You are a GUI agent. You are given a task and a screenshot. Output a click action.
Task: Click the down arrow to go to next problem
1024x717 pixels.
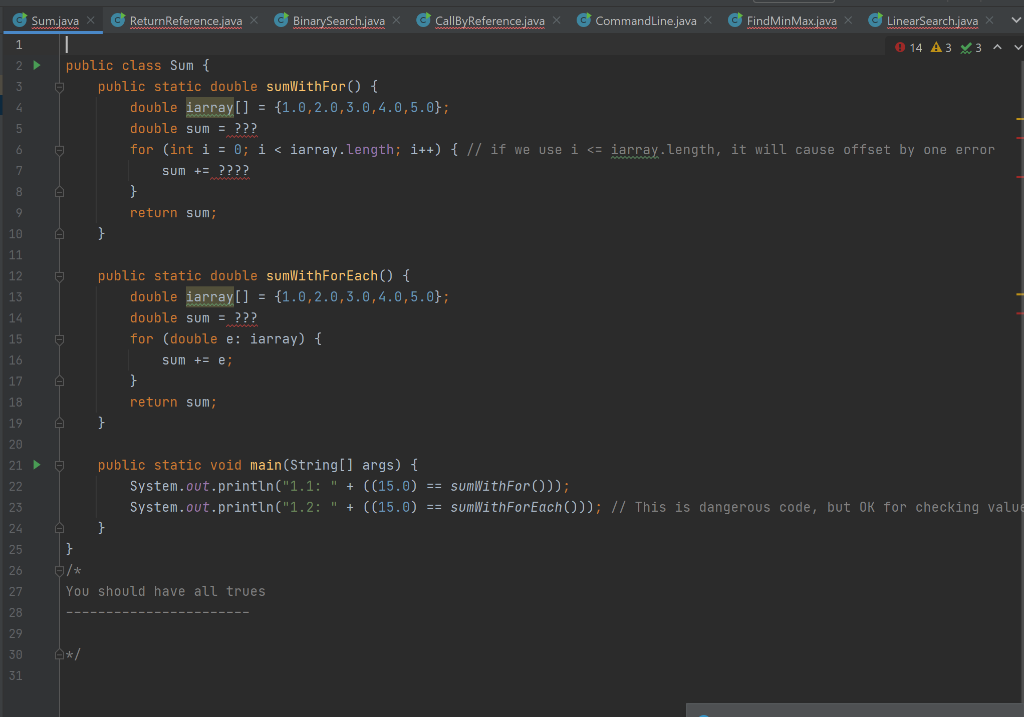coord(1017,46)
